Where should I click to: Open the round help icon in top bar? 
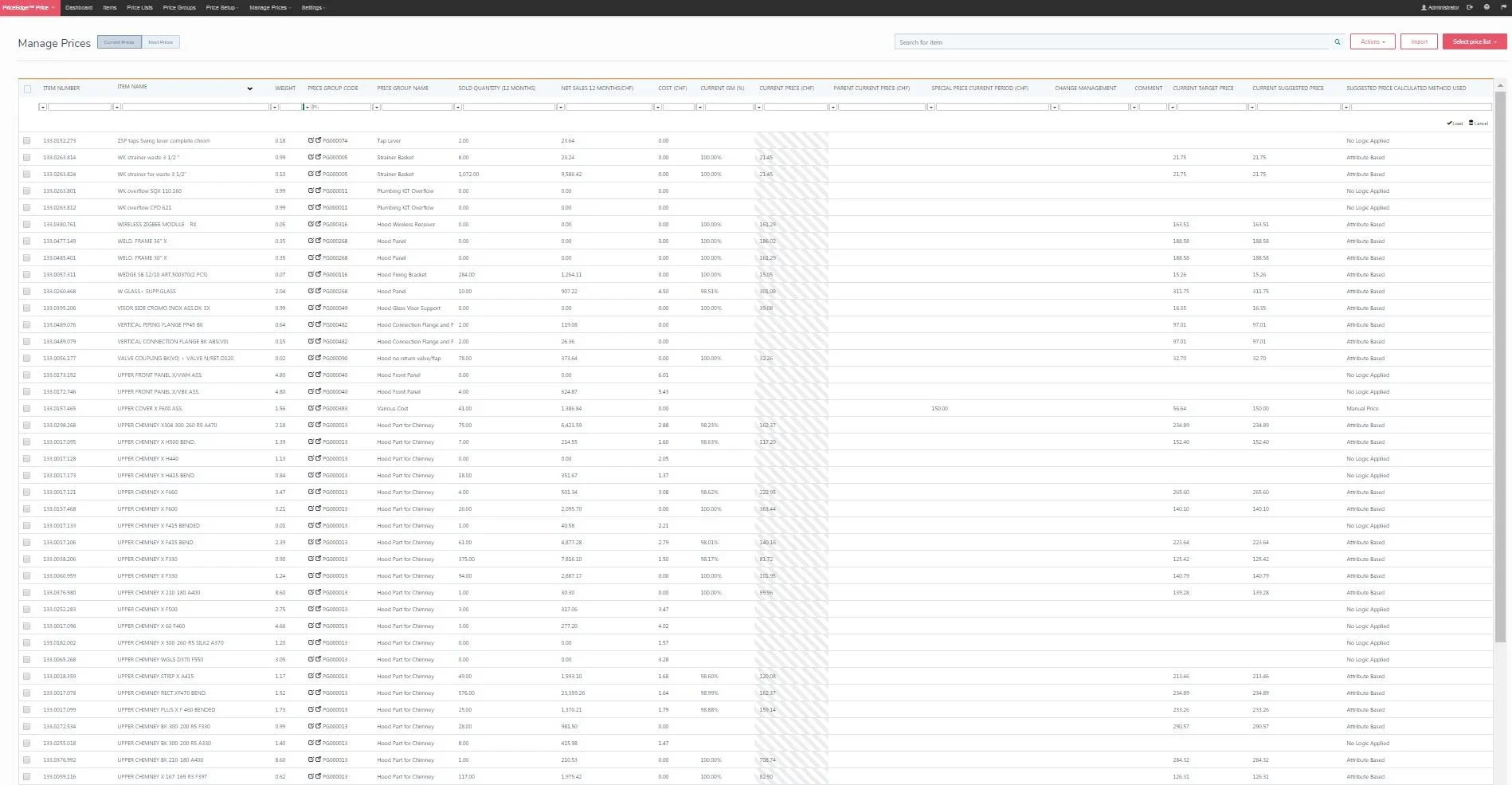tap(1487, 7)
